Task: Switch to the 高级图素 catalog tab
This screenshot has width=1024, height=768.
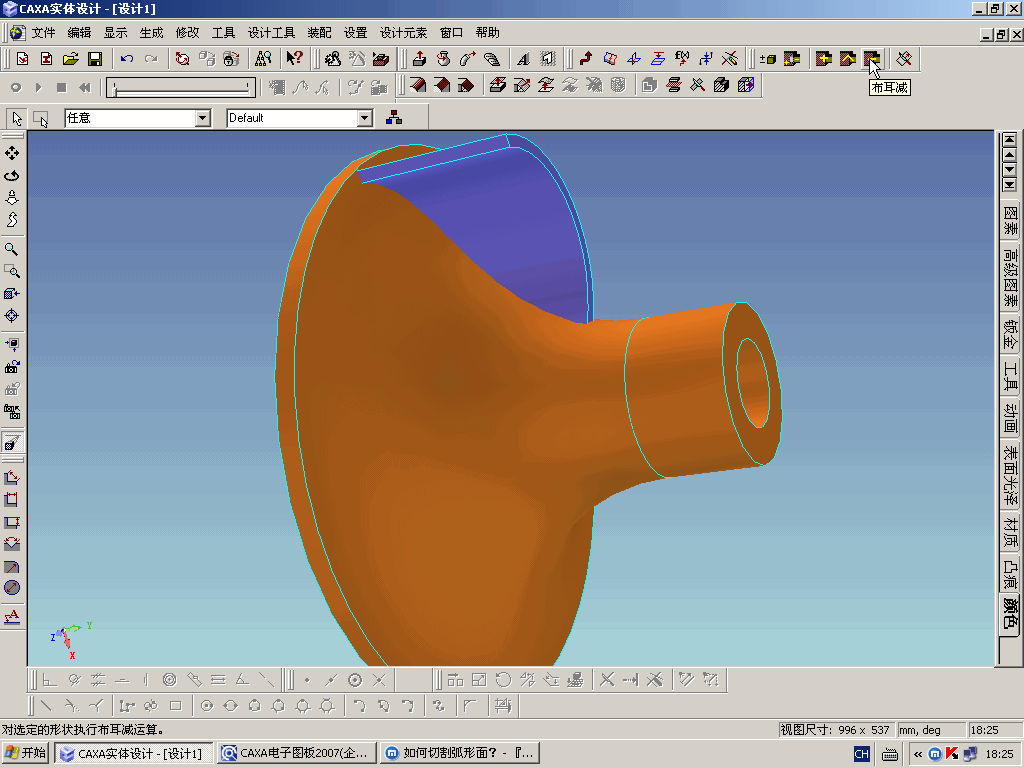Action: [1010, 277]
